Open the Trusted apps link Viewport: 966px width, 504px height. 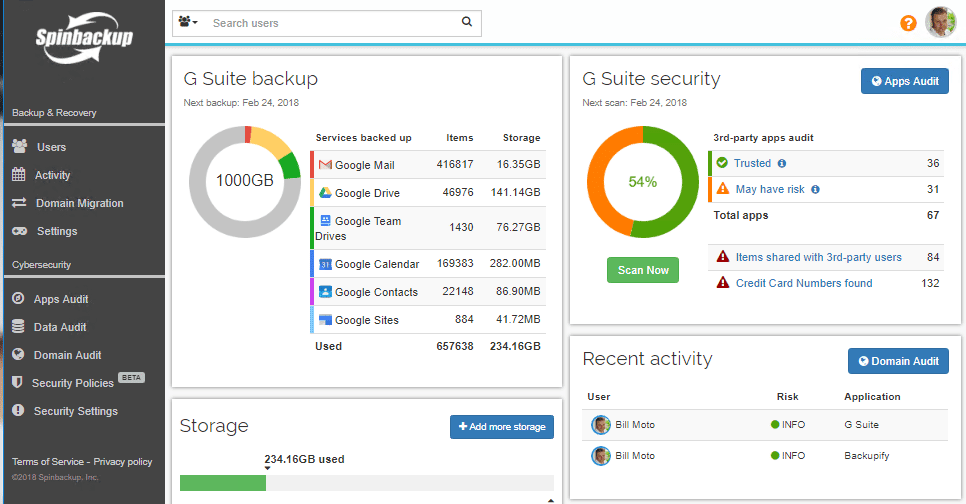pos(752,163)
